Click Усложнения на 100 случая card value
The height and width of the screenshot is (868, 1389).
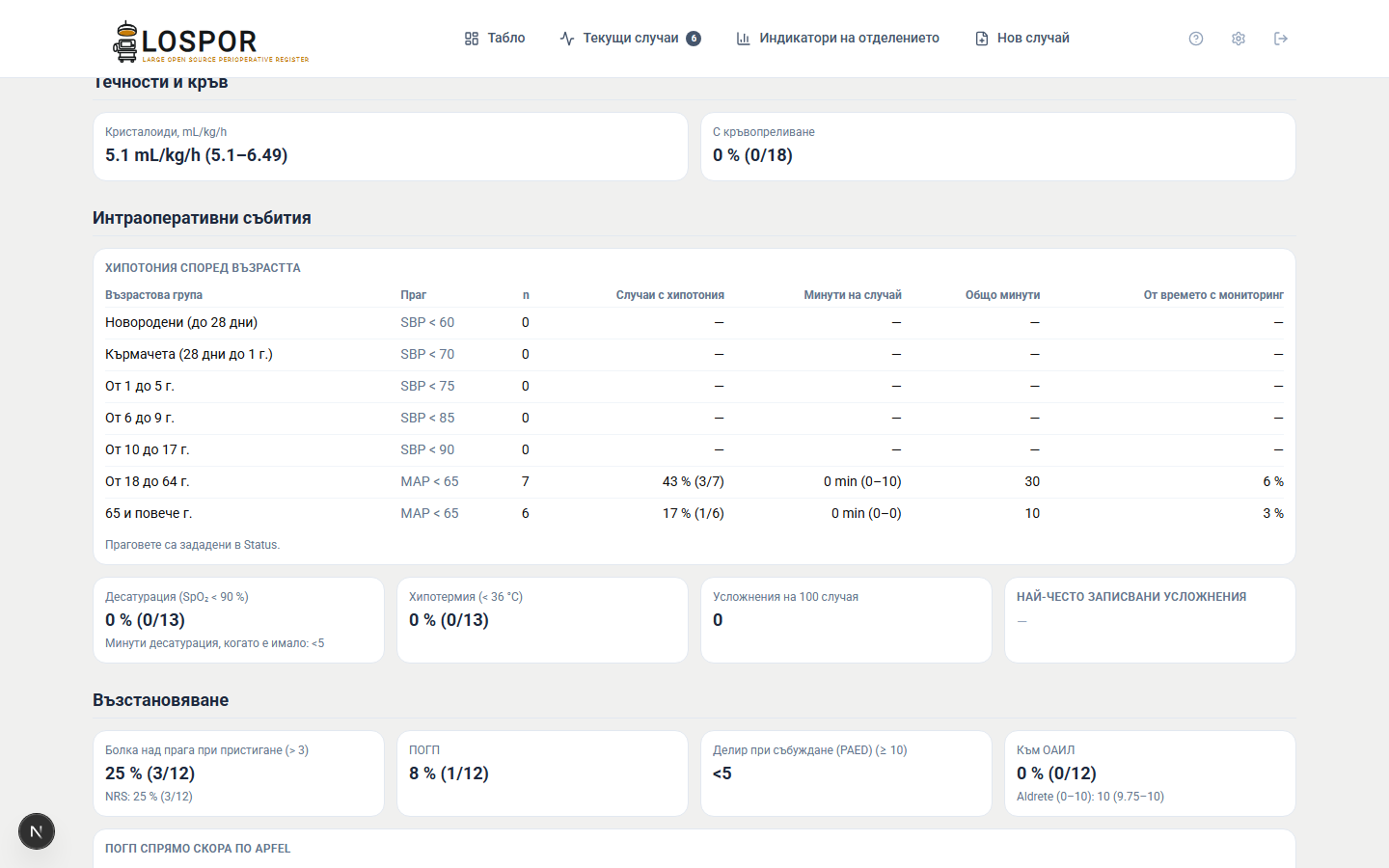718,620
